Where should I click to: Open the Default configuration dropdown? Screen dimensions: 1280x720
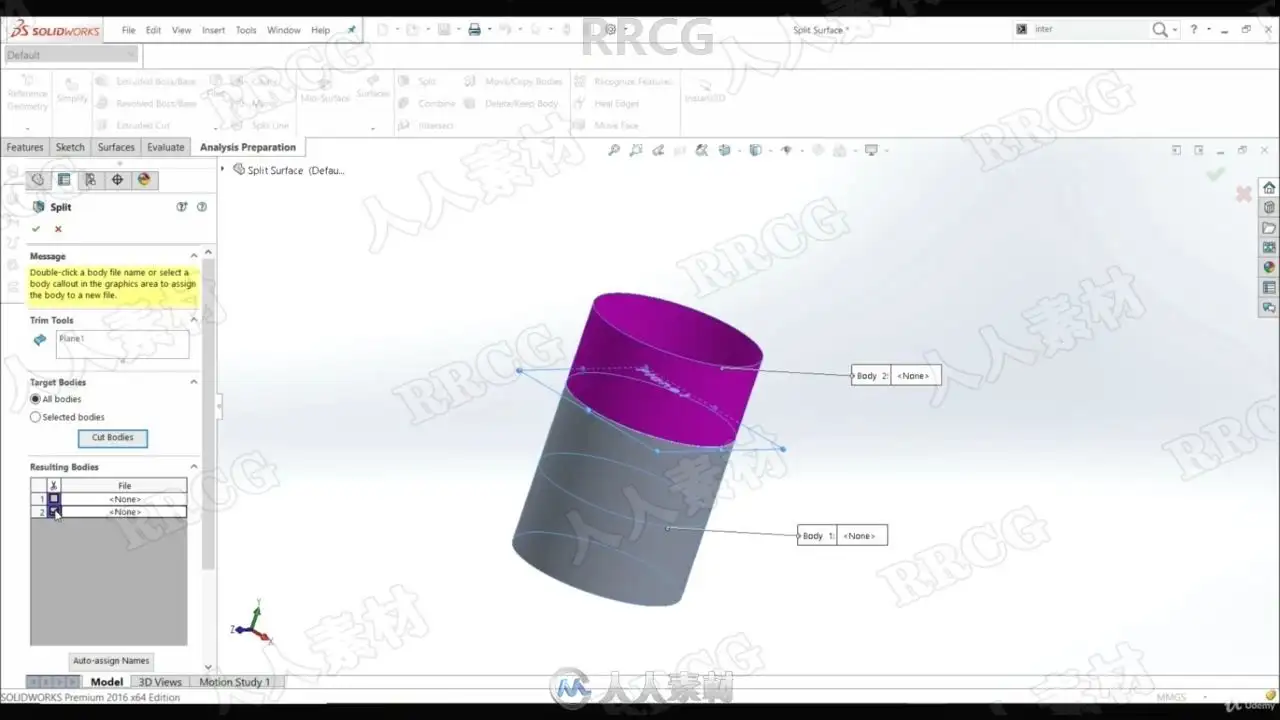click(x=70, y=55)
